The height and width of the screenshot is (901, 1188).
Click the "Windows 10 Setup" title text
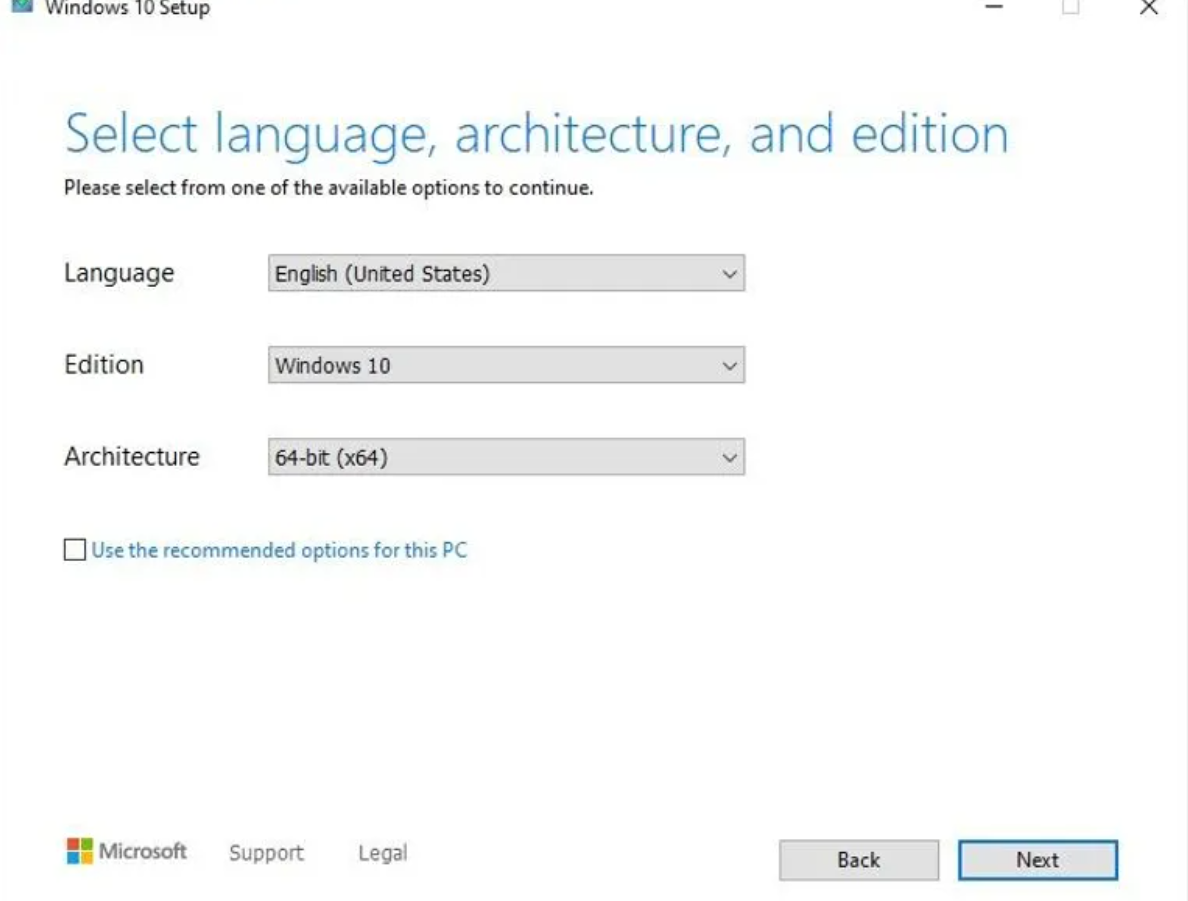coord(127,9)
